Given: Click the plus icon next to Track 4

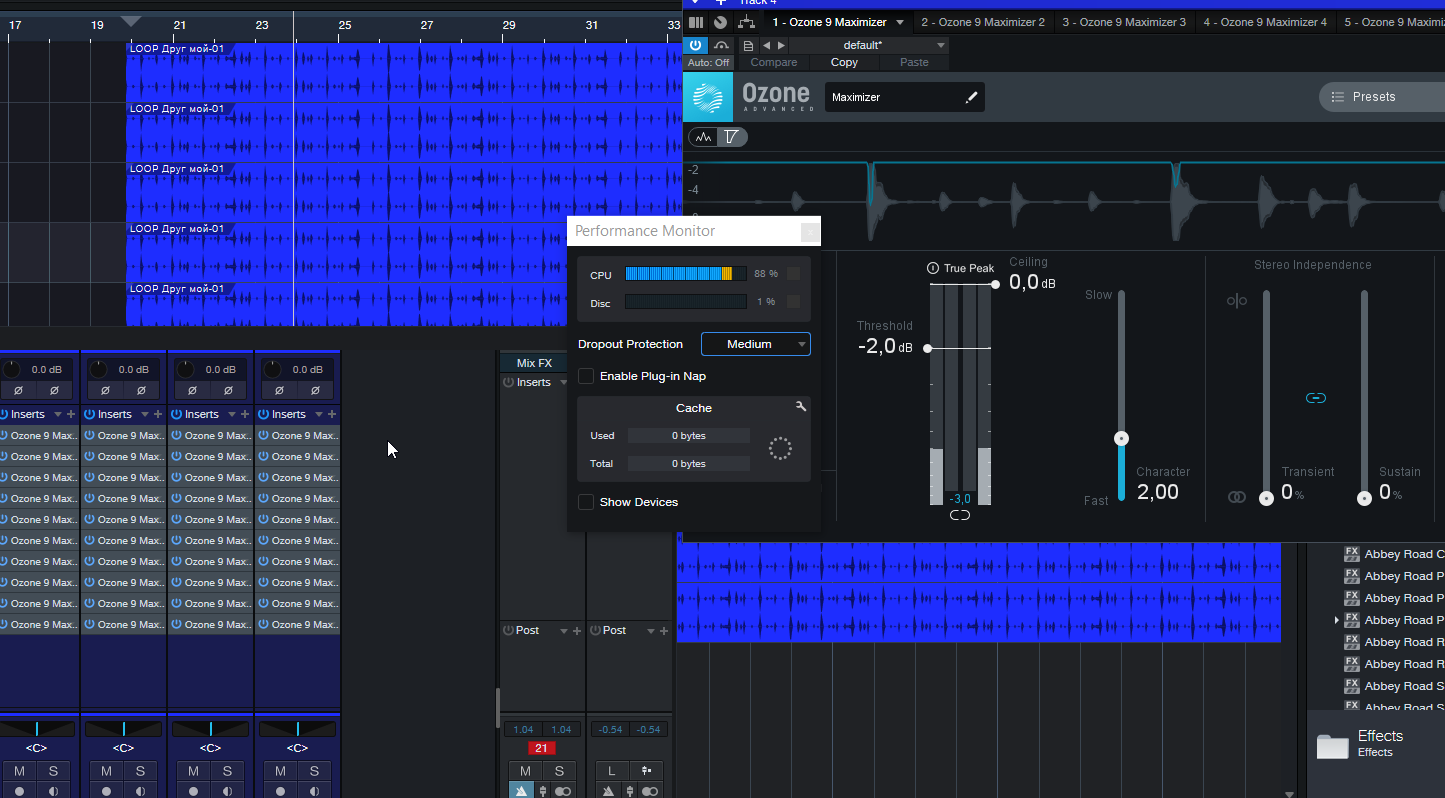Looking at the screenshot, I should click(721, 3).
